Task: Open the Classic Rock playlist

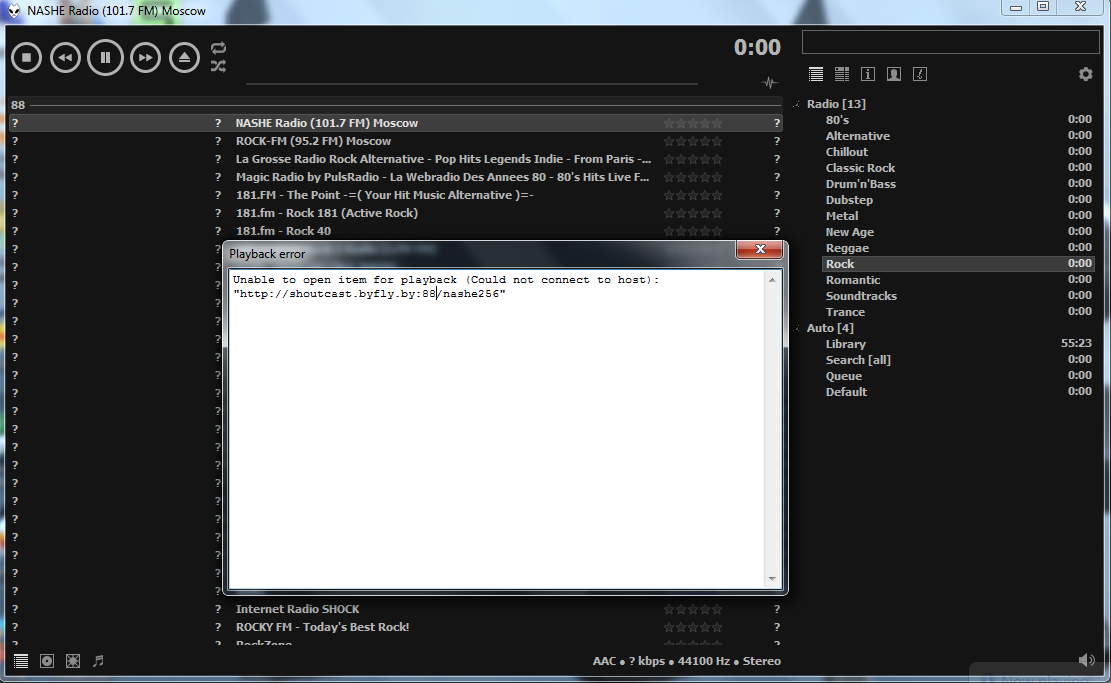Action: point(958,168)
